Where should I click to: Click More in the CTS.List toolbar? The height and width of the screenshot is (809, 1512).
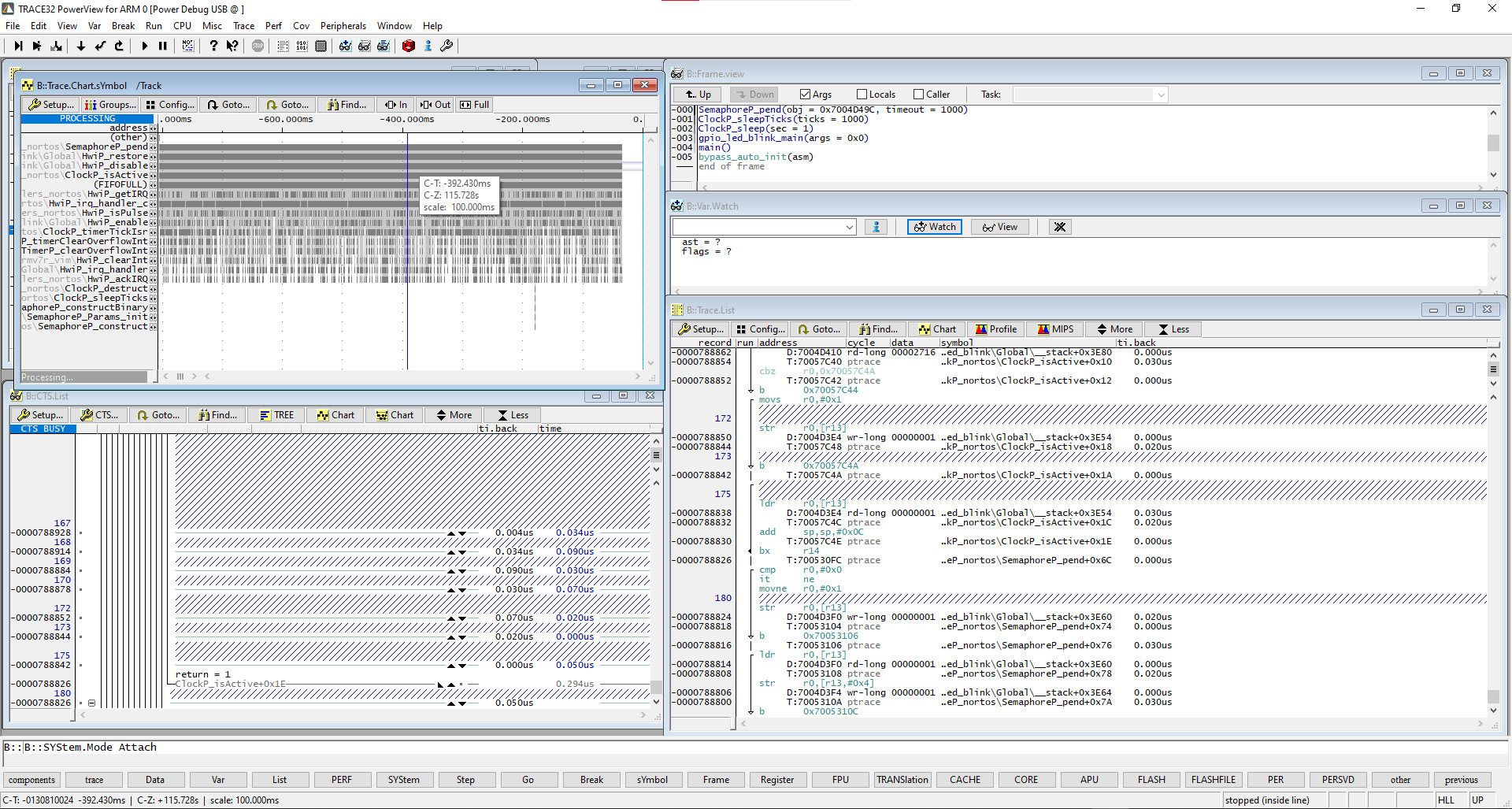click(x=454, y=415)
